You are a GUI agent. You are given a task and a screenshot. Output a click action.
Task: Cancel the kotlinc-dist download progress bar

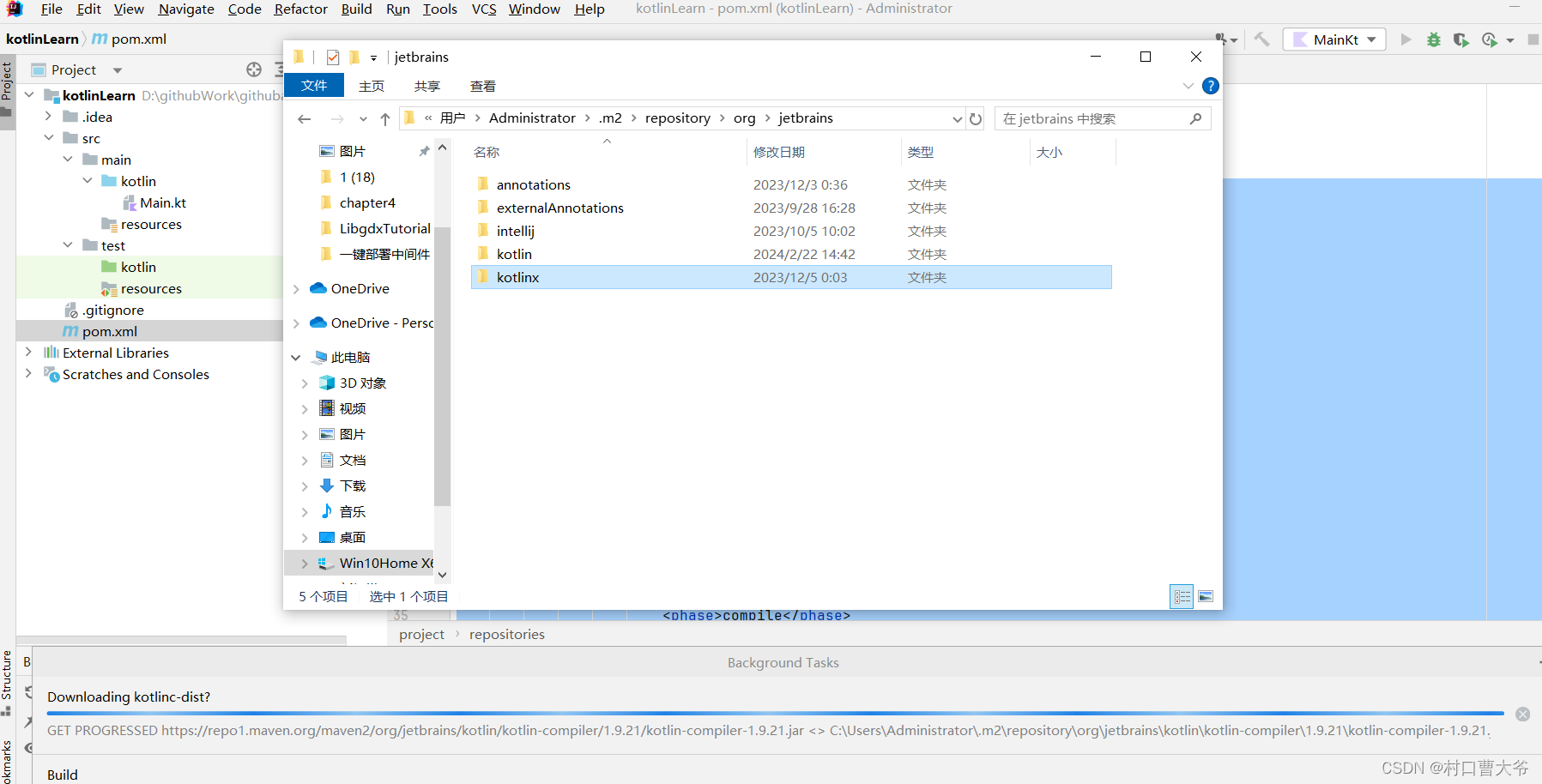(x=1523, y=714)
